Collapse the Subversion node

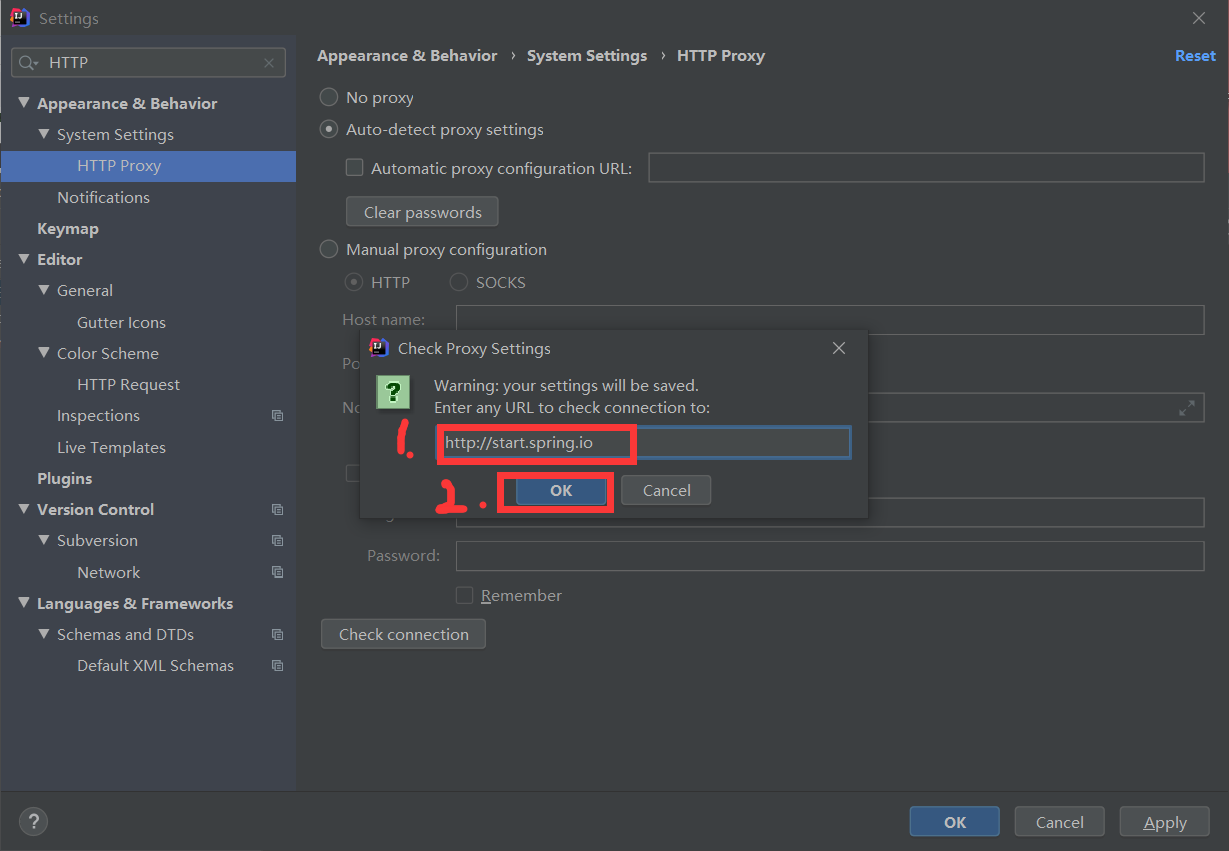(x=44, y=540)
